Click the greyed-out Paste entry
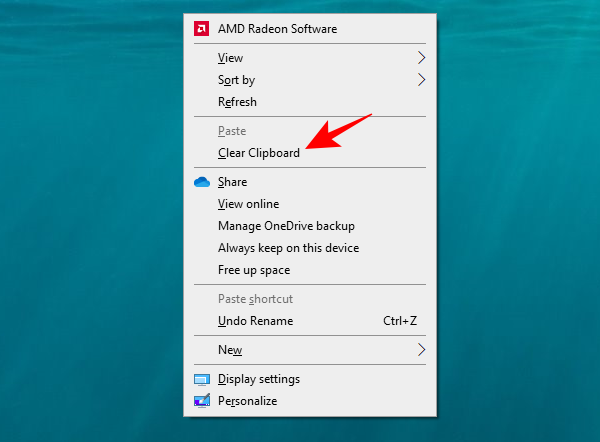 (x=310, y=131)
